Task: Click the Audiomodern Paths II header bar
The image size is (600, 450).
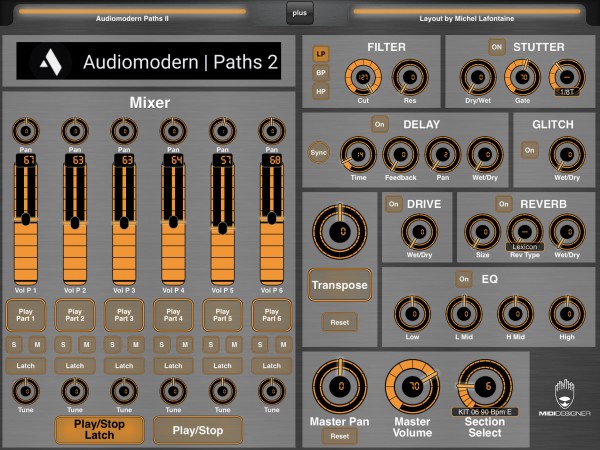Action: pyautogui.click(x=132, y=14)
